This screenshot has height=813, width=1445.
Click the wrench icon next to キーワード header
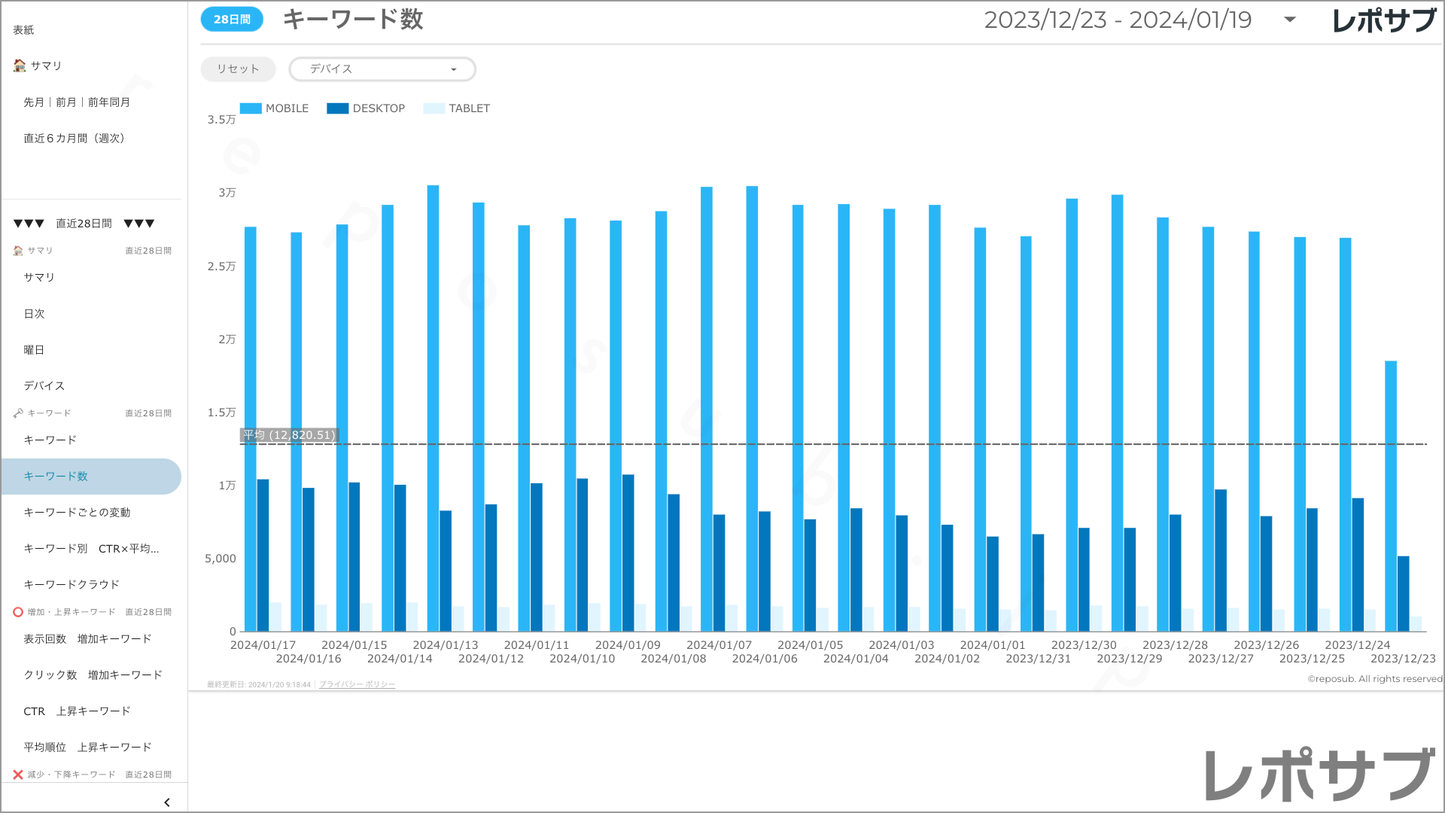point(18,413)
